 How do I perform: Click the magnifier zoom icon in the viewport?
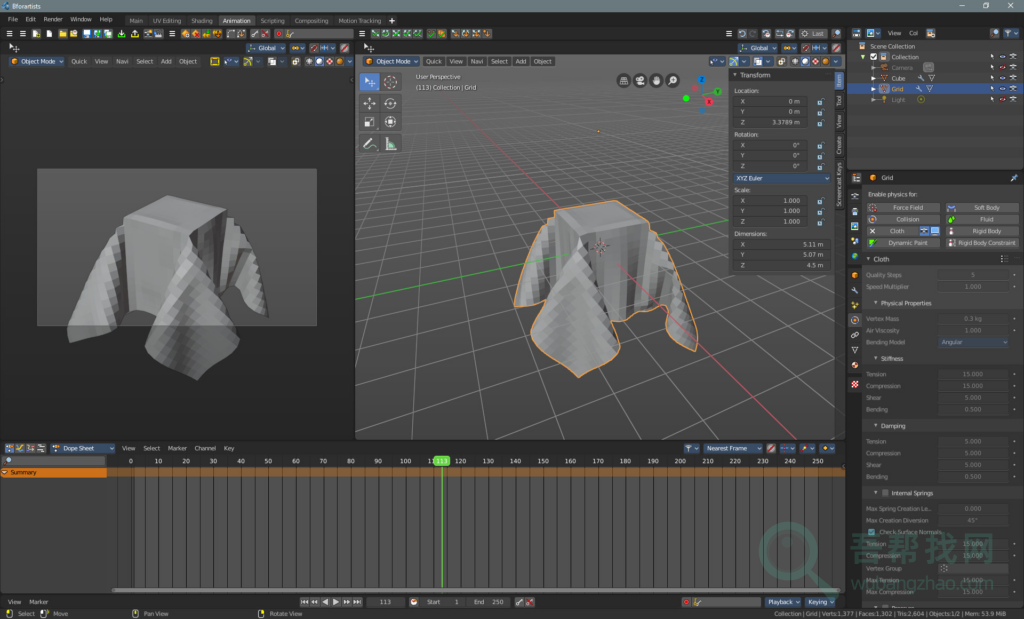click(671, 80)
